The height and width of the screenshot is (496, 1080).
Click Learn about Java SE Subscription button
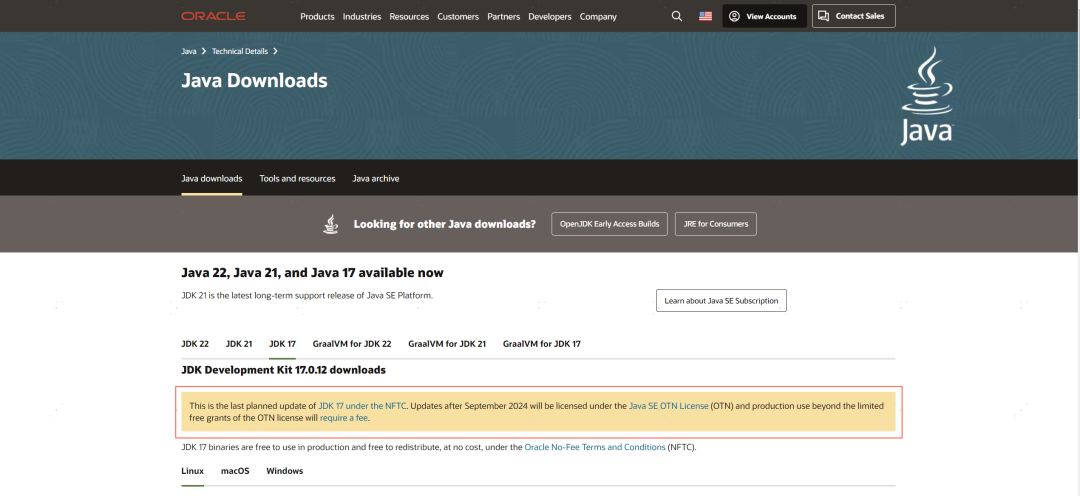(x=721, y=300)
